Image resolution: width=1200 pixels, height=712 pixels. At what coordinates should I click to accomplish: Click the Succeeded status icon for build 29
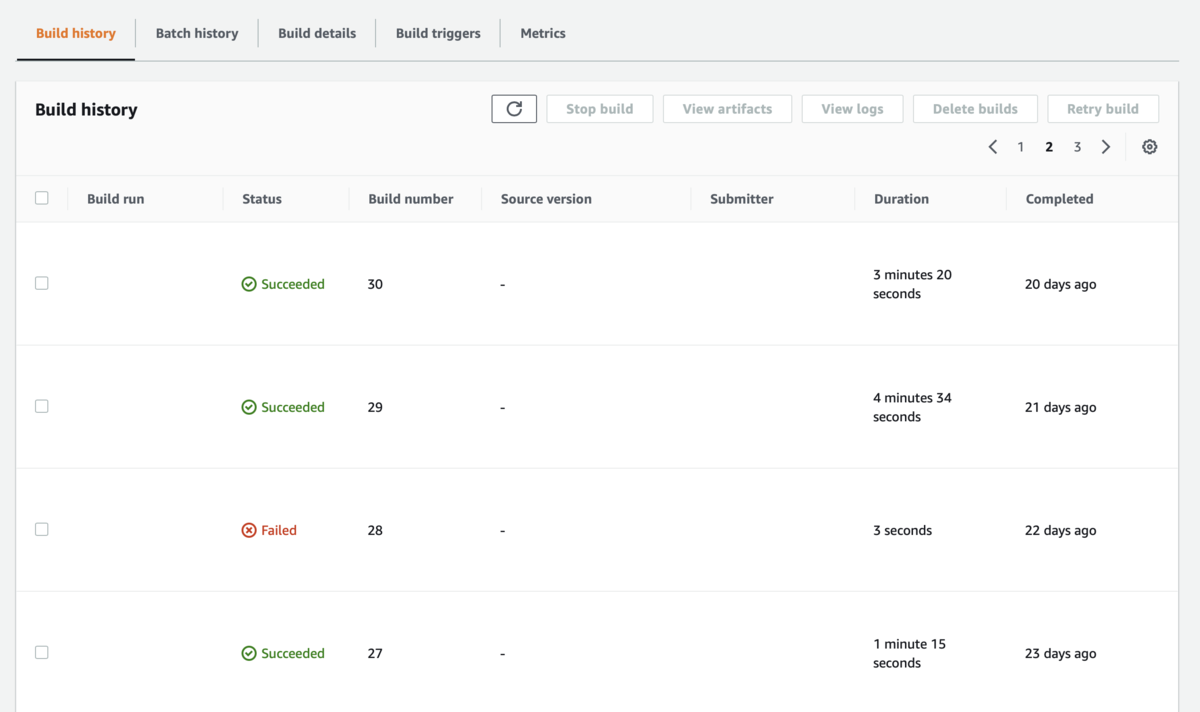click(249, 407)
